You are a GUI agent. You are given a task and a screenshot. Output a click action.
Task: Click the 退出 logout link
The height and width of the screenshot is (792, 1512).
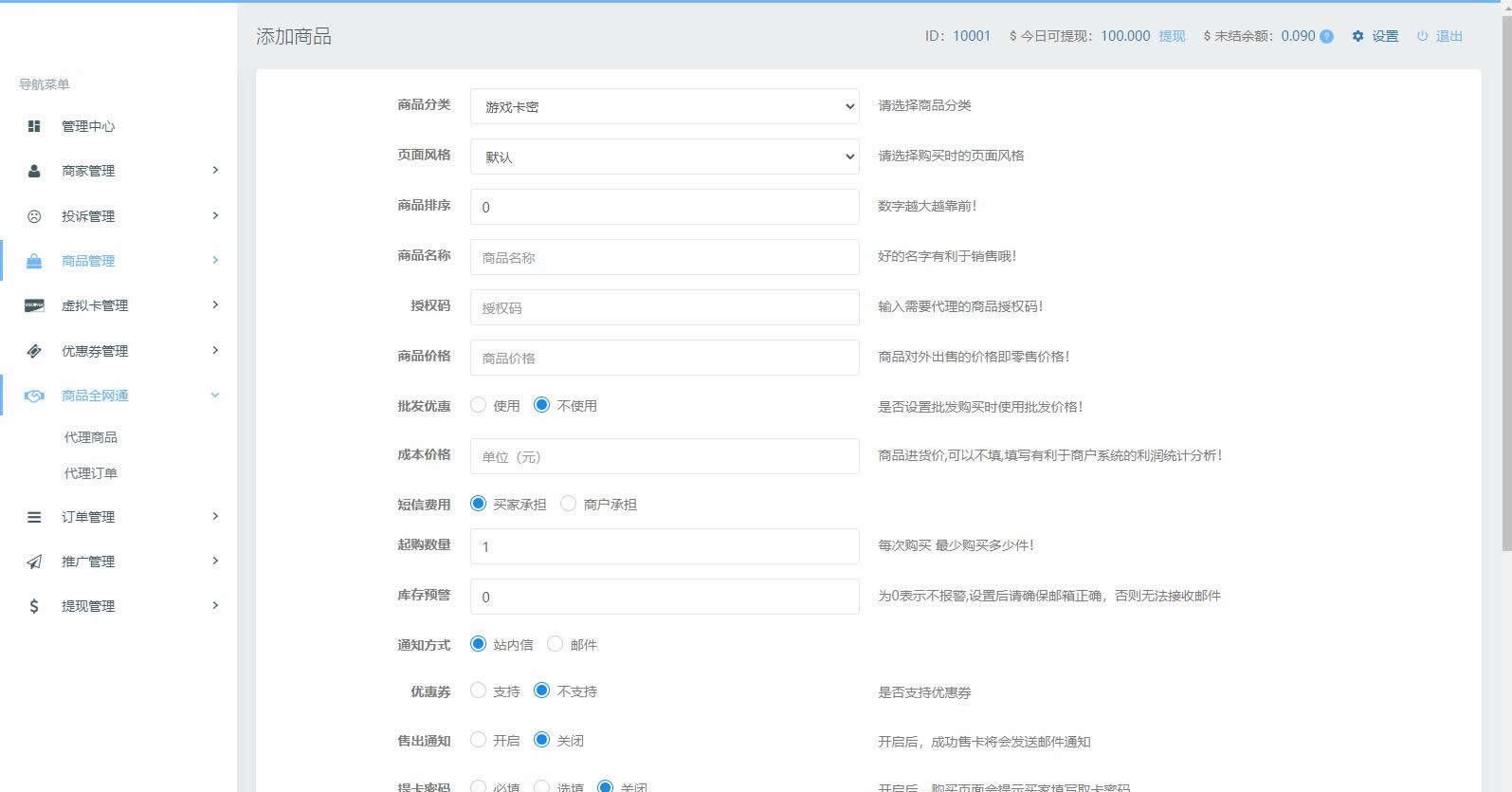pos(1449,36)
